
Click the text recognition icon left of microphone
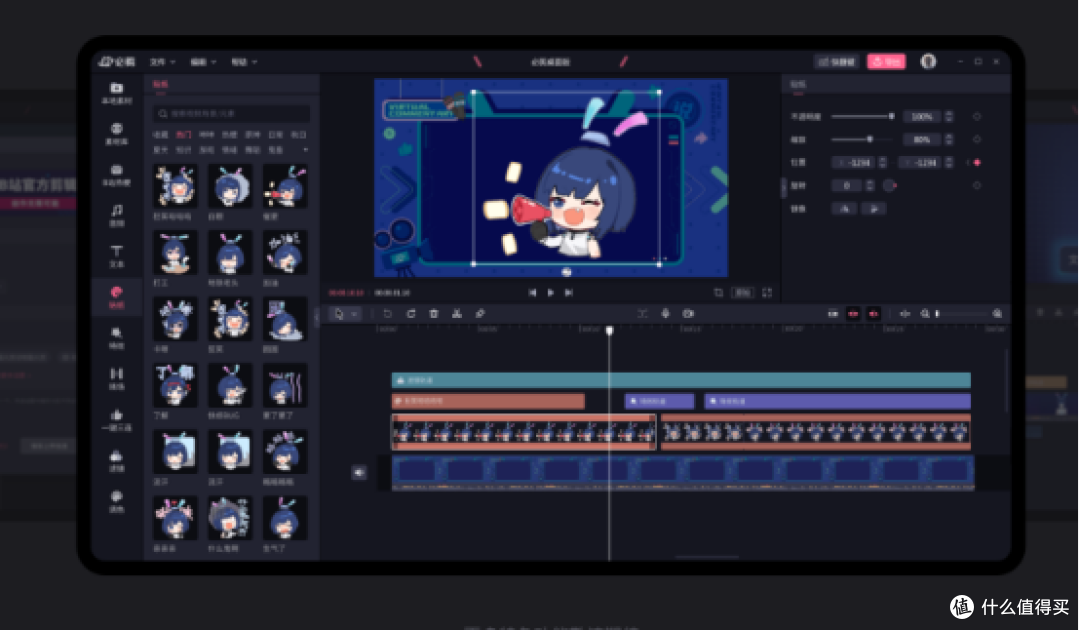coord(642,313)
